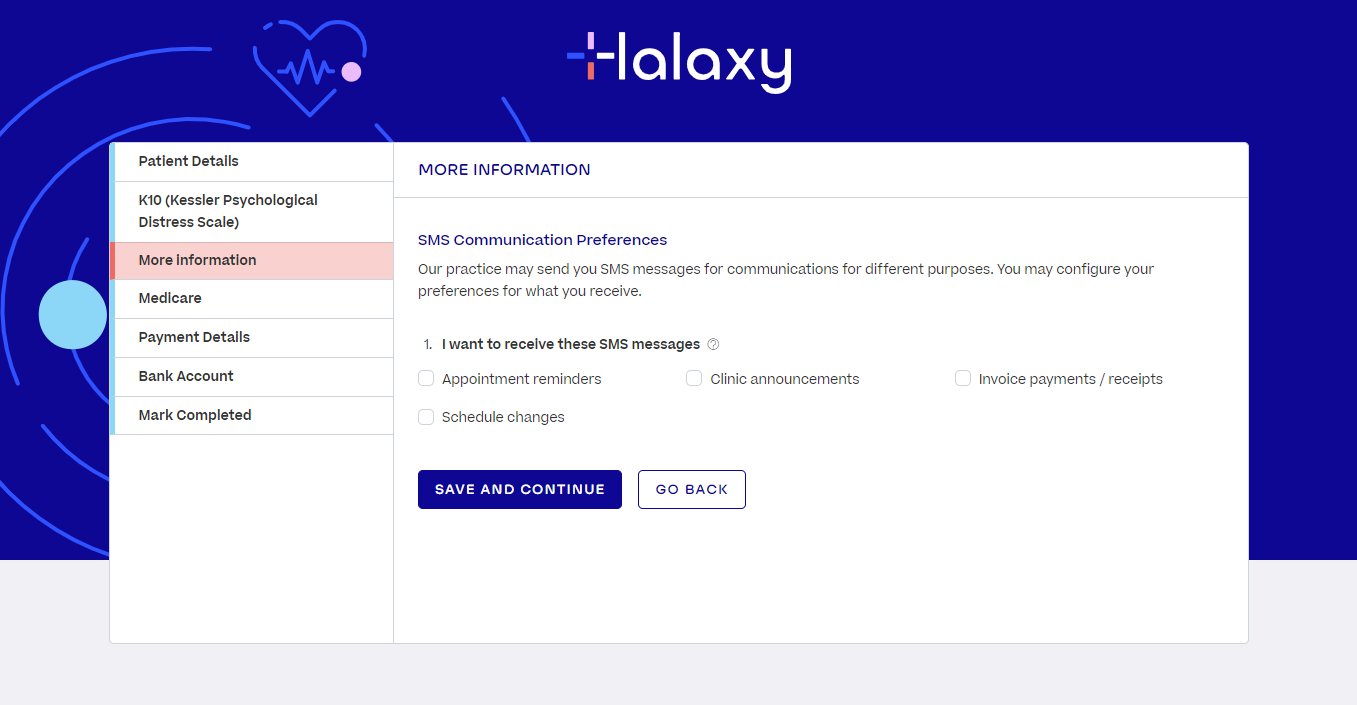Click the heart pulse illustration icon

tap(309, 67)
